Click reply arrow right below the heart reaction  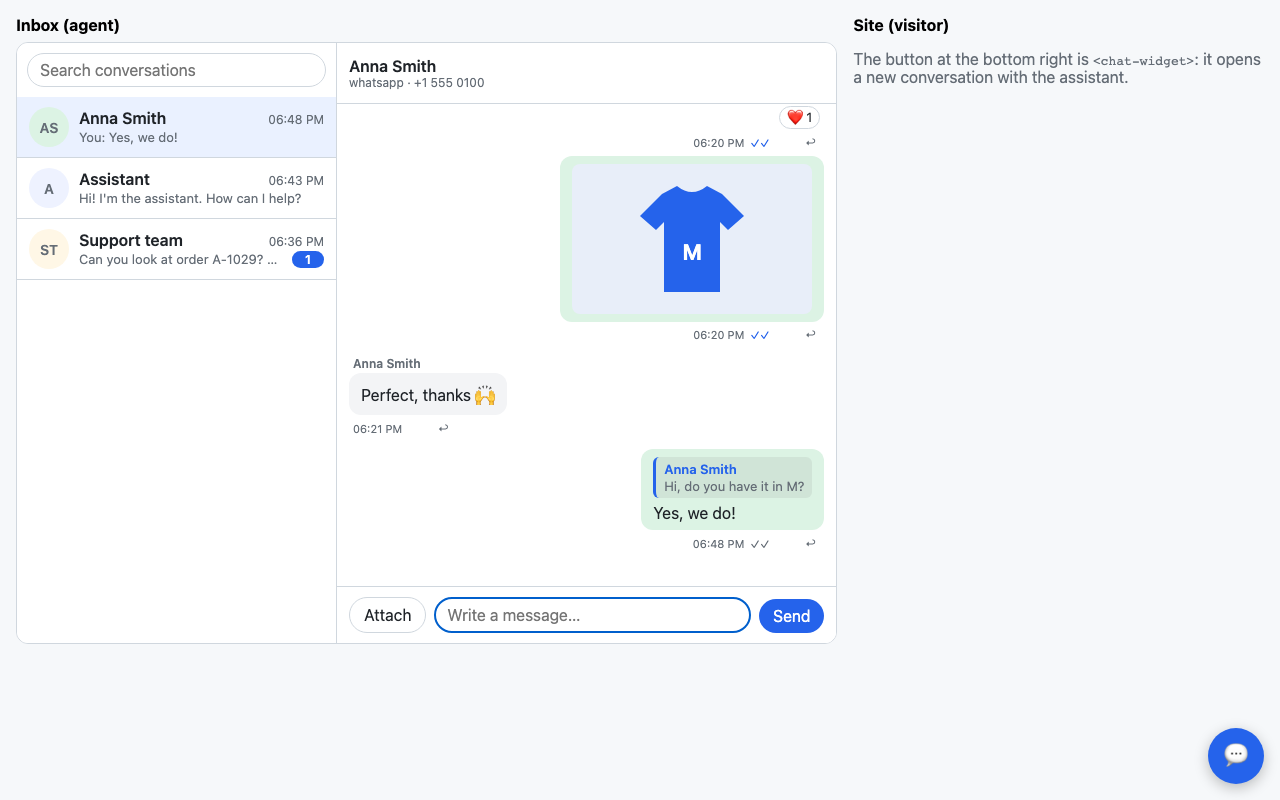coord(811,143)
